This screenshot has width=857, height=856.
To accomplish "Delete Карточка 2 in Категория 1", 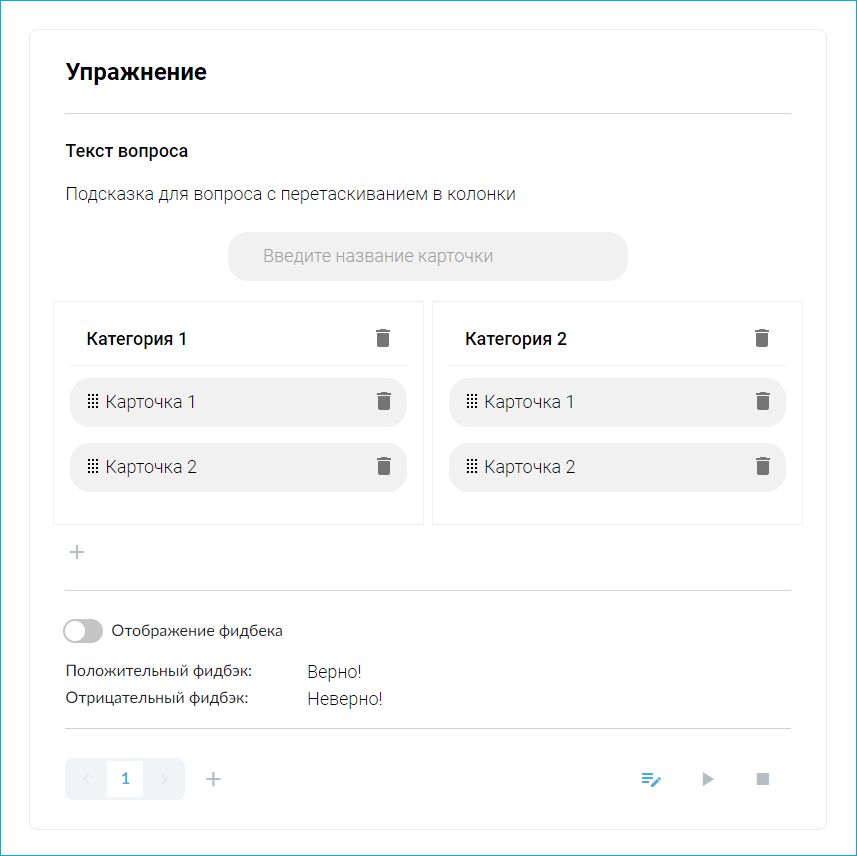I will pos(383,467).
